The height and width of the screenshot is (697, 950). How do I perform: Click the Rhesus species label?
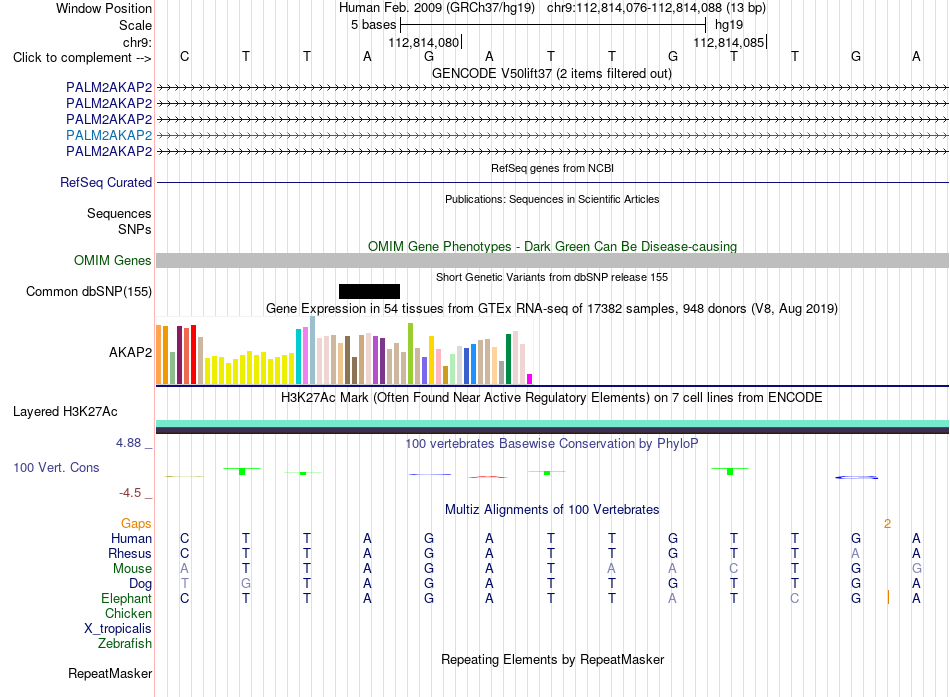click(130, 553)
